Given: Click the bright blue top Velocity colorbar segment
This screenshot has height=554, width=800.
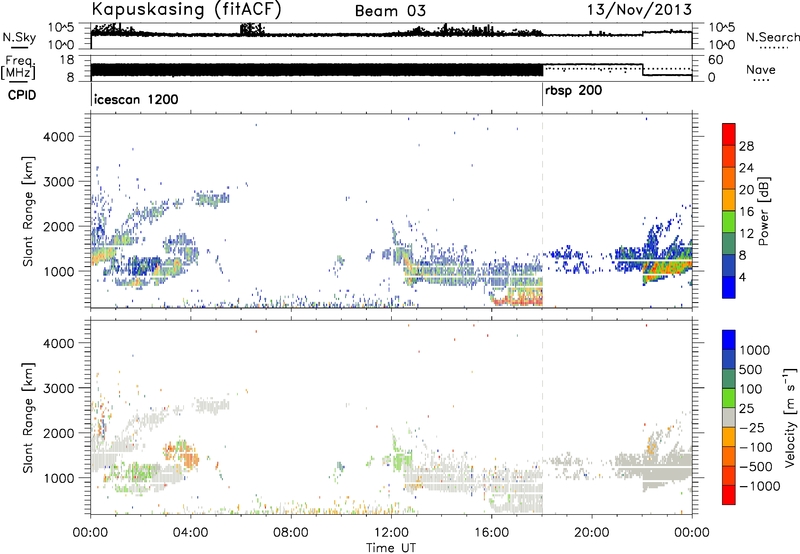Looking at the screenshot, I should (729, 340).
